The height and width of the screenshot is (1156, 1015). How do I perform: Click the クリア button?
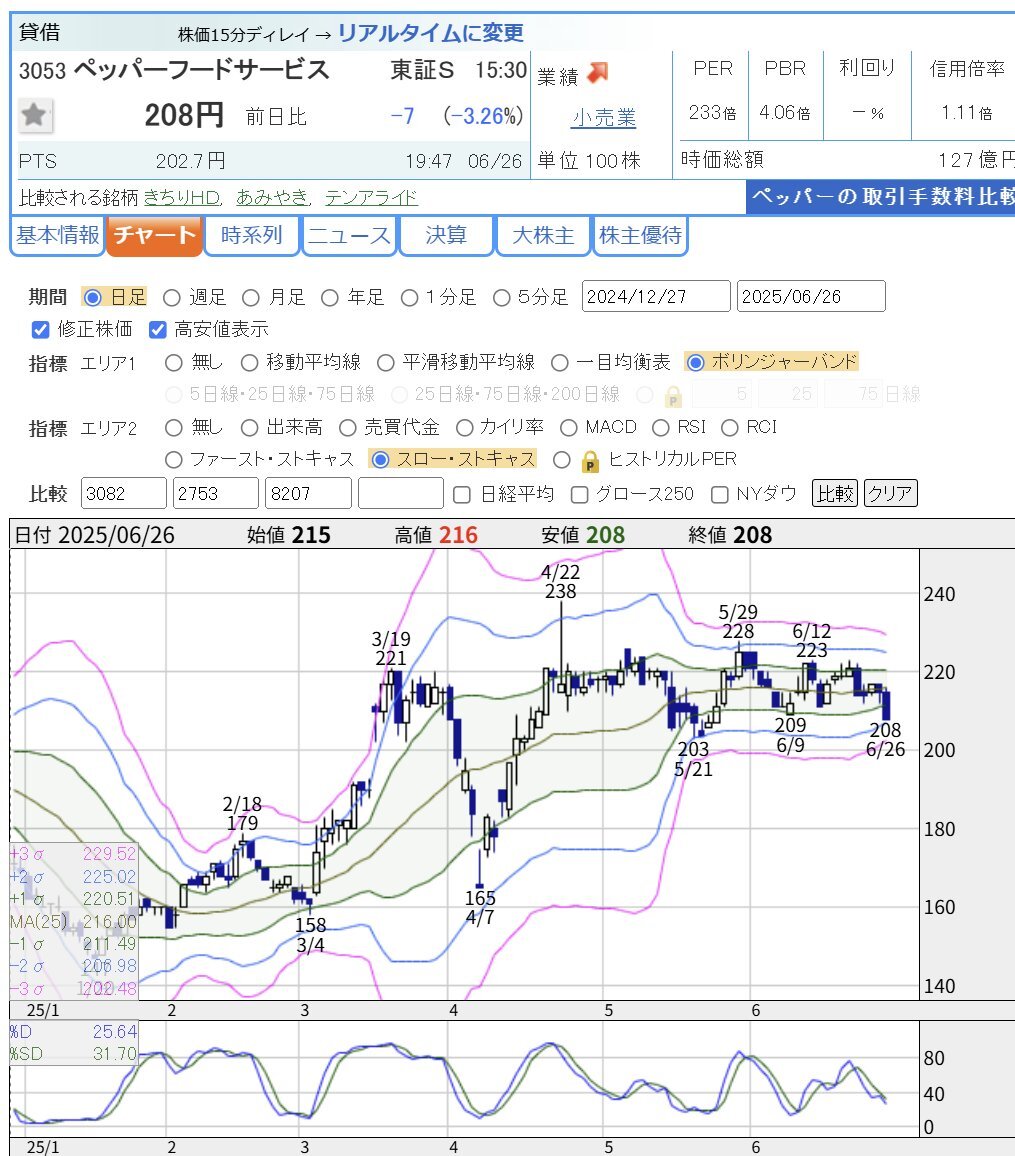890,493
